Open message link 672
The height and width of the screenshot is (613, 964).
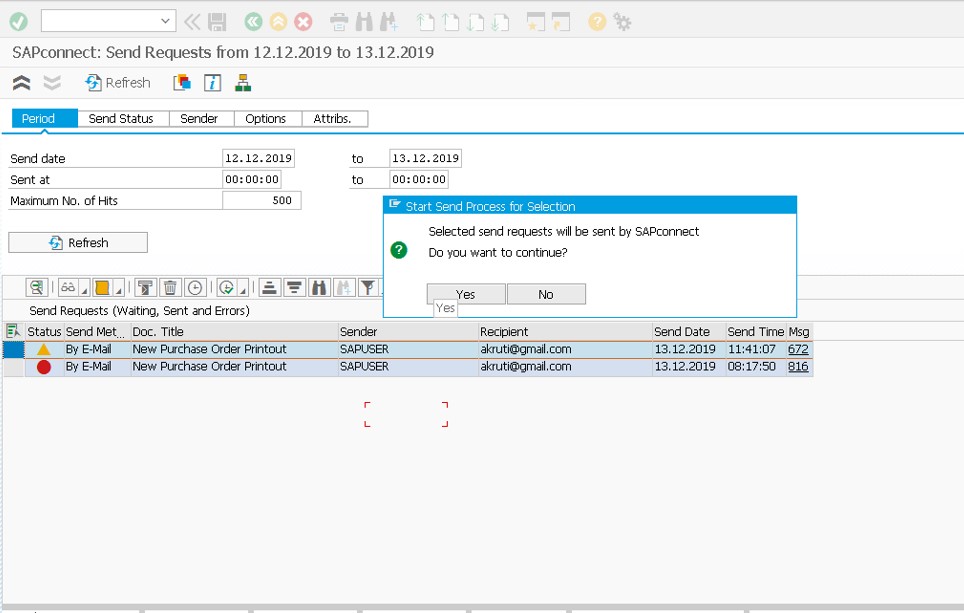tap(798, 349)
